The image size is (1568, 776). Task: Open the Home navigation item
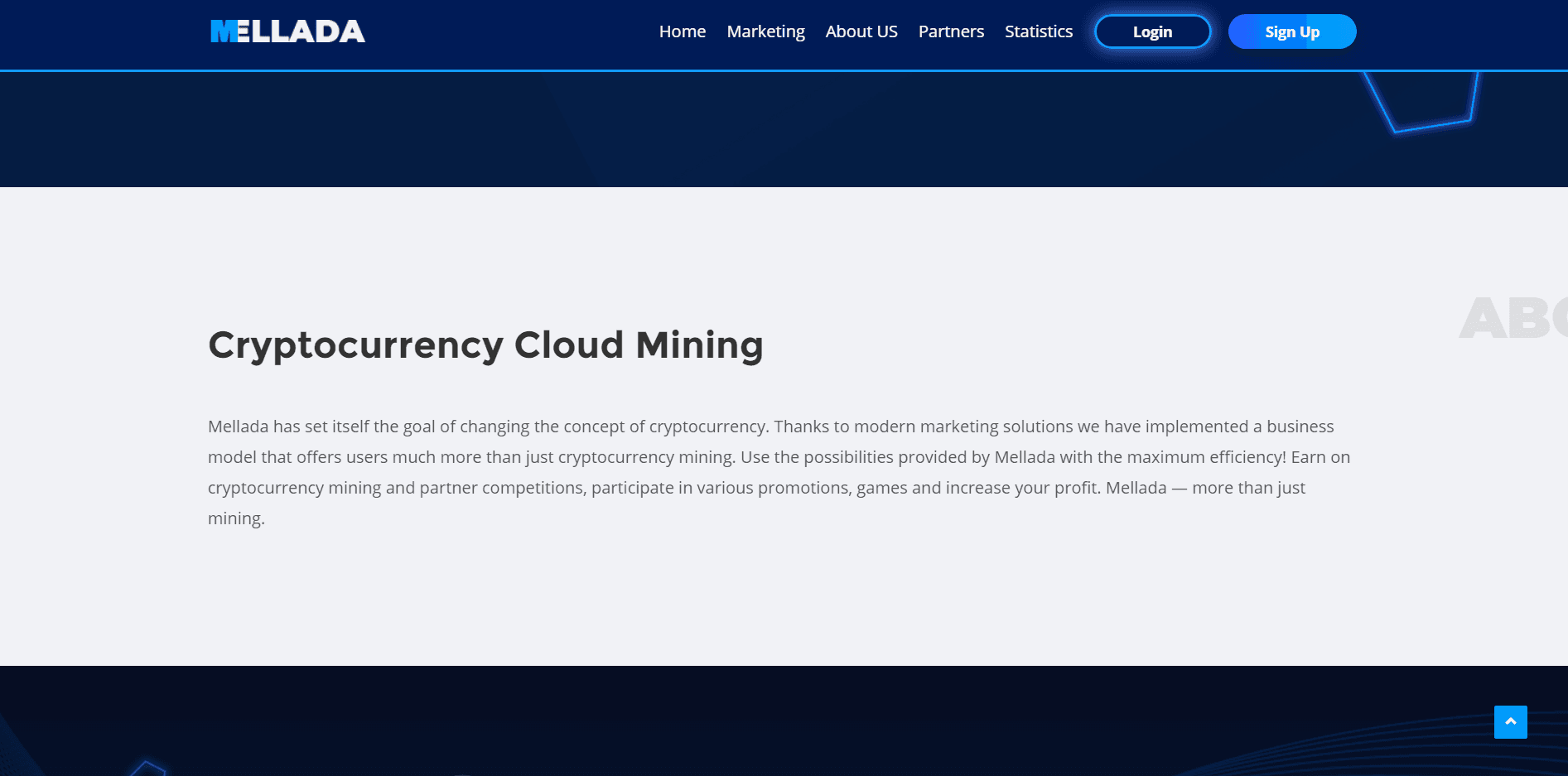click(682, 31)
